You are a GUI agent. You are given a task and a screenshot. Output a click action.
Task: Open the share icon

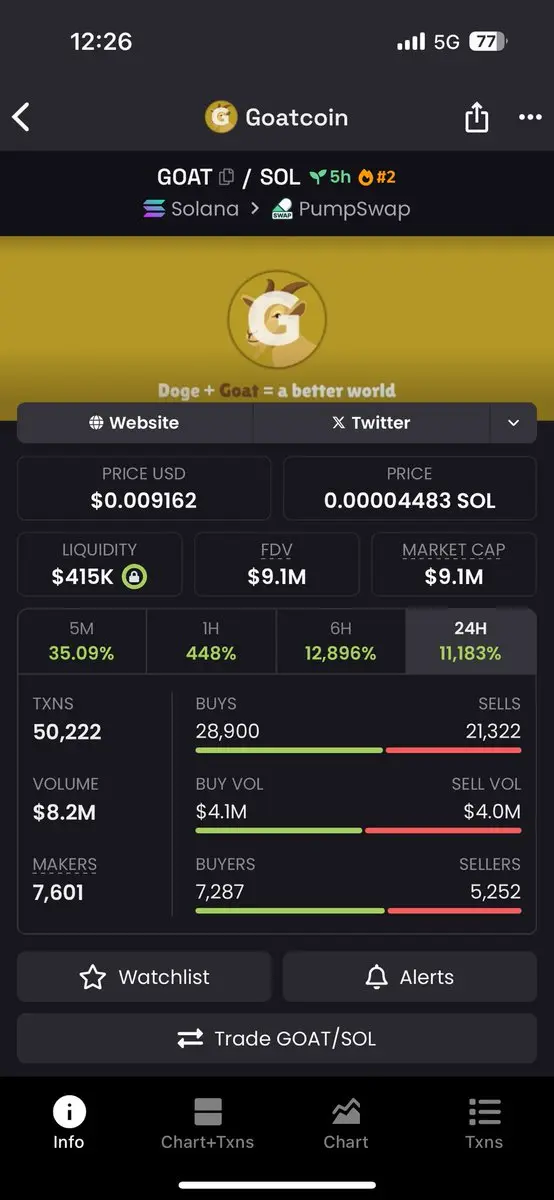(x=477, y=117)
